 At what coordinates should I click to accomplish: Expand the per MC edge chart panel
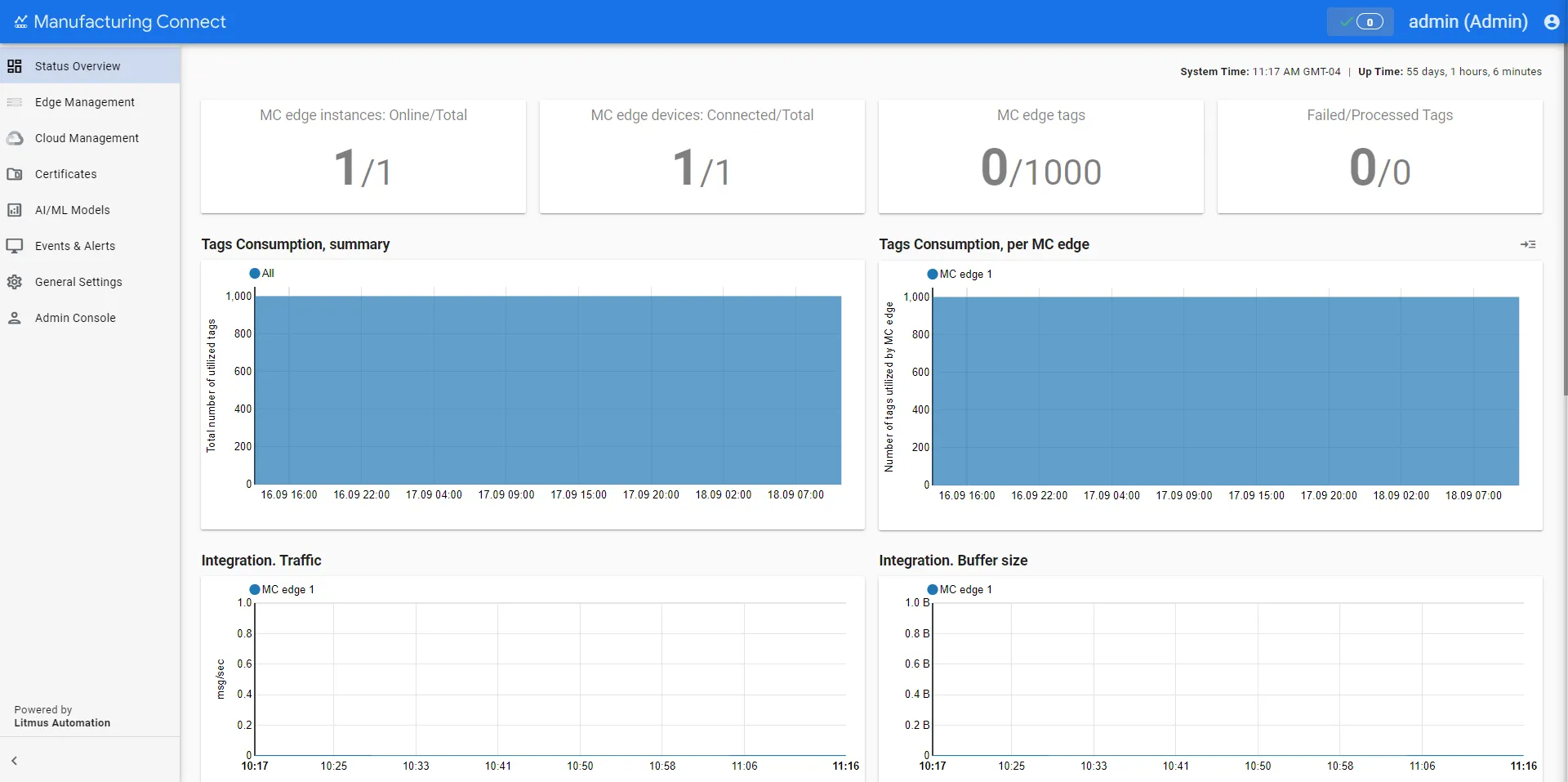coord(1528,244)
